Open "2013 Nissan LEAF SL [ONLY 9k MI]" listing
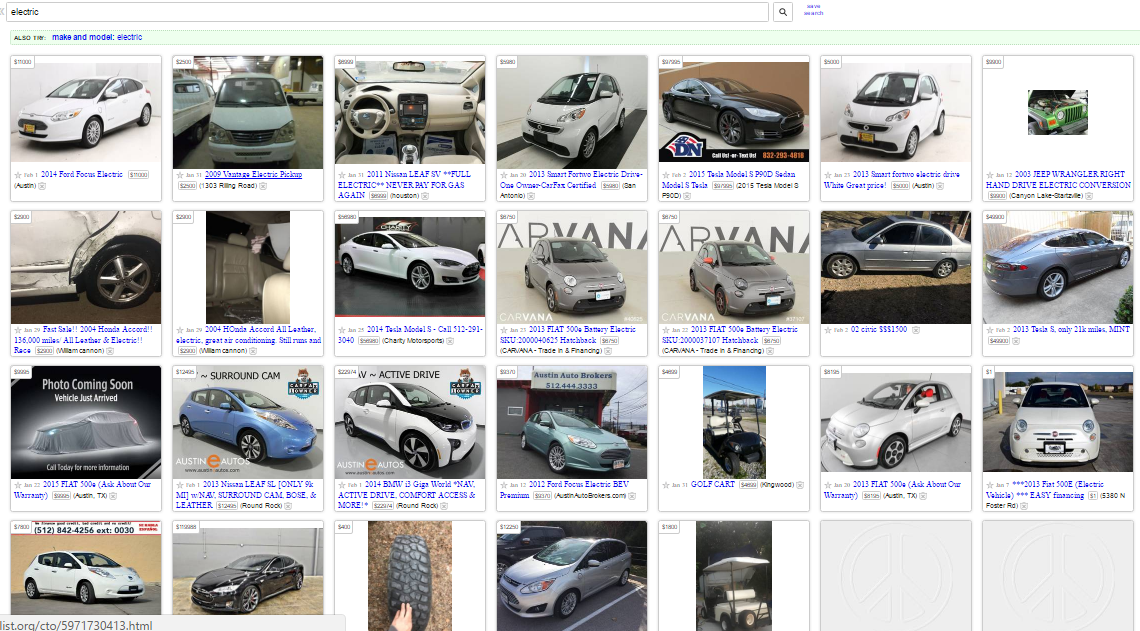This screenshot has height=631, width=1140. pos(246,494)
